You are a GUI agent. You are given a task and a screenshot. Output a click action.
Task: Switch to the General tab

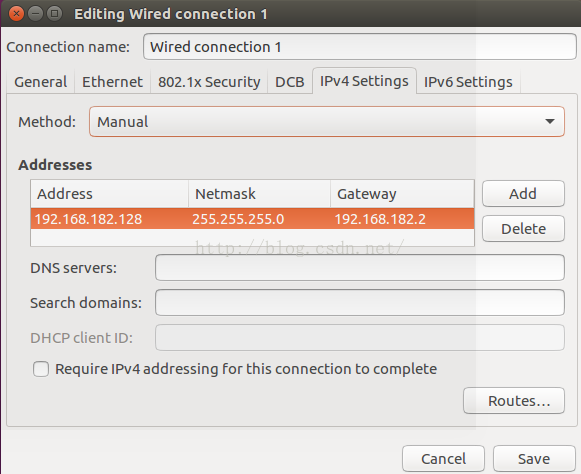(40, 82)
